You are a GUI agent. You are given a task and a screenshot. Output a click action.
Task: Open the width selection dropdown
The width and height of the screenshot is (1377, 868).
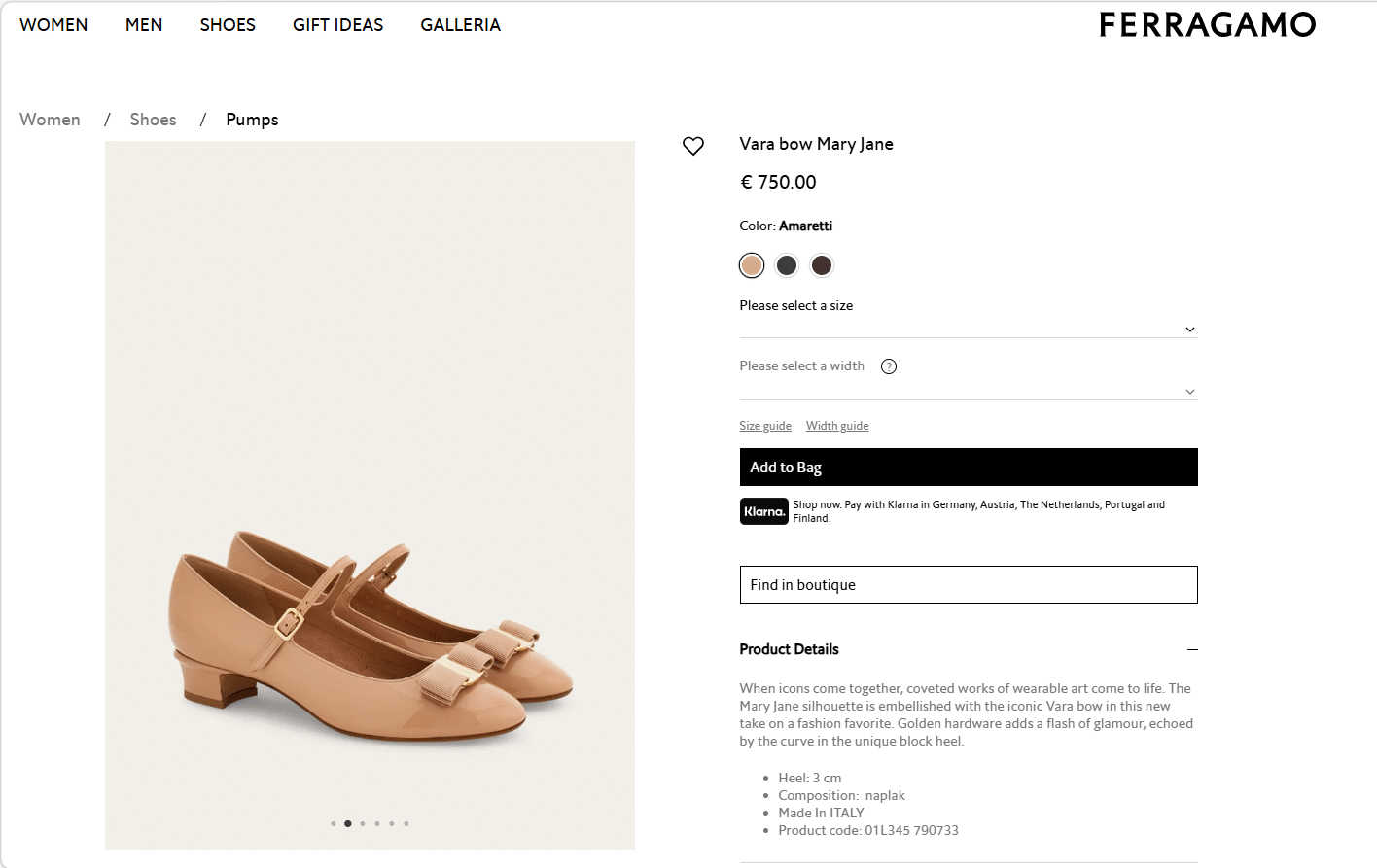tap(968, 391)
